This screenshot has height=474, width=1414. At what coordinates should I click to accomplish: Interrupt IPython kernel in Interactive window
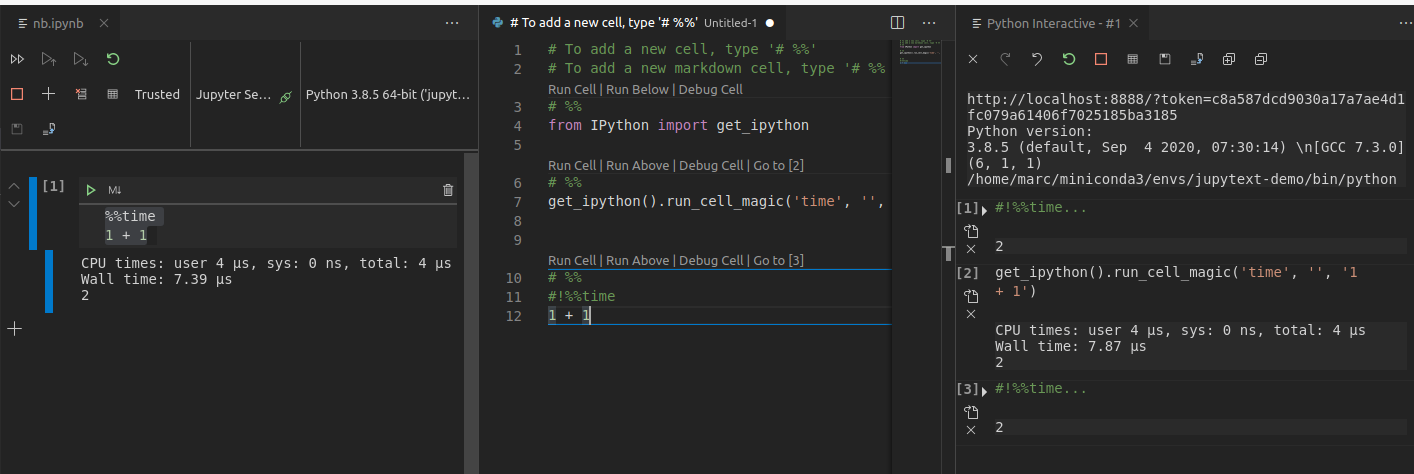(1101, 60)
